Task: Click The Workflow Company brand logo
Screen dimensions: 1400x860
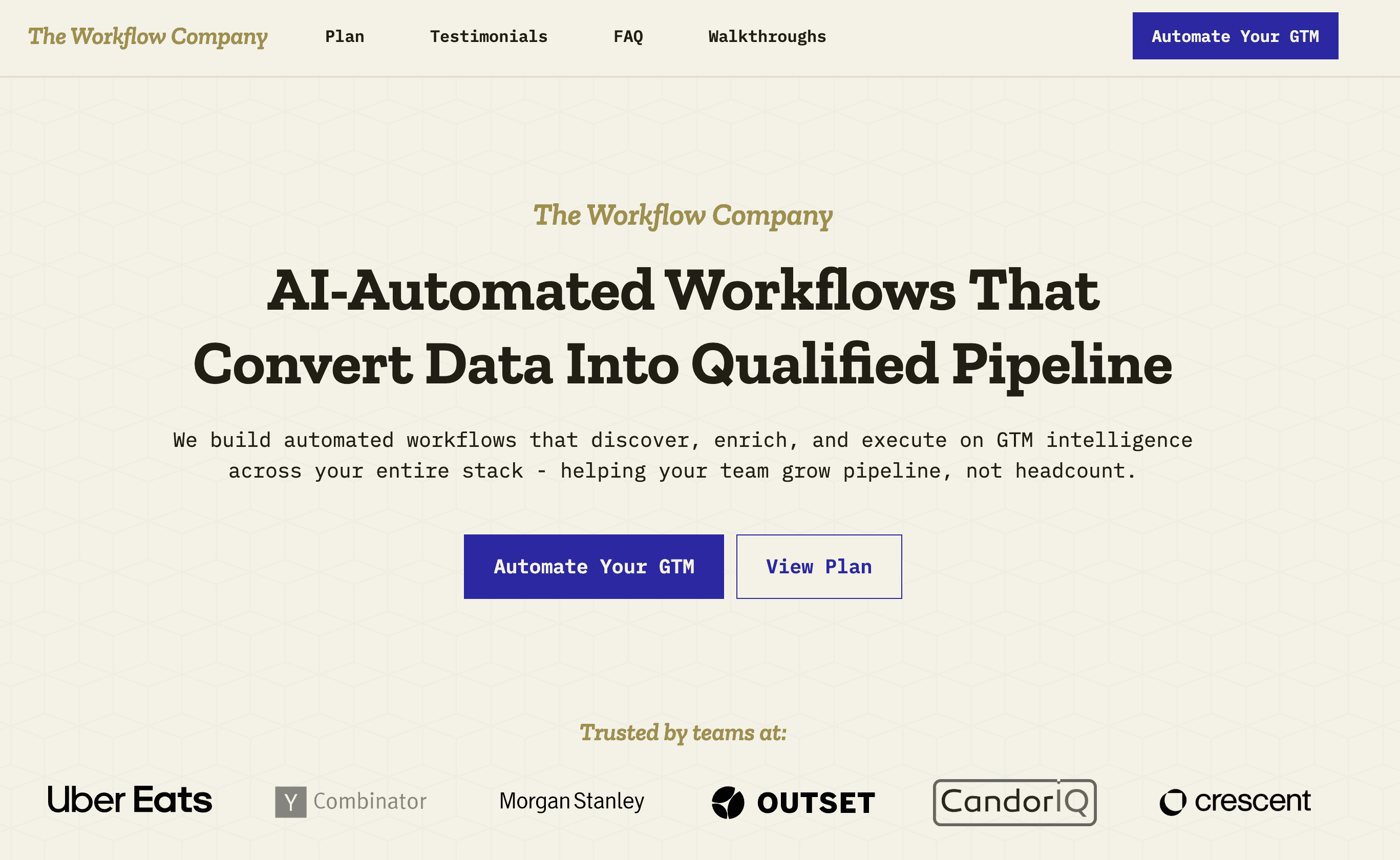Action: tap(147, 35)
